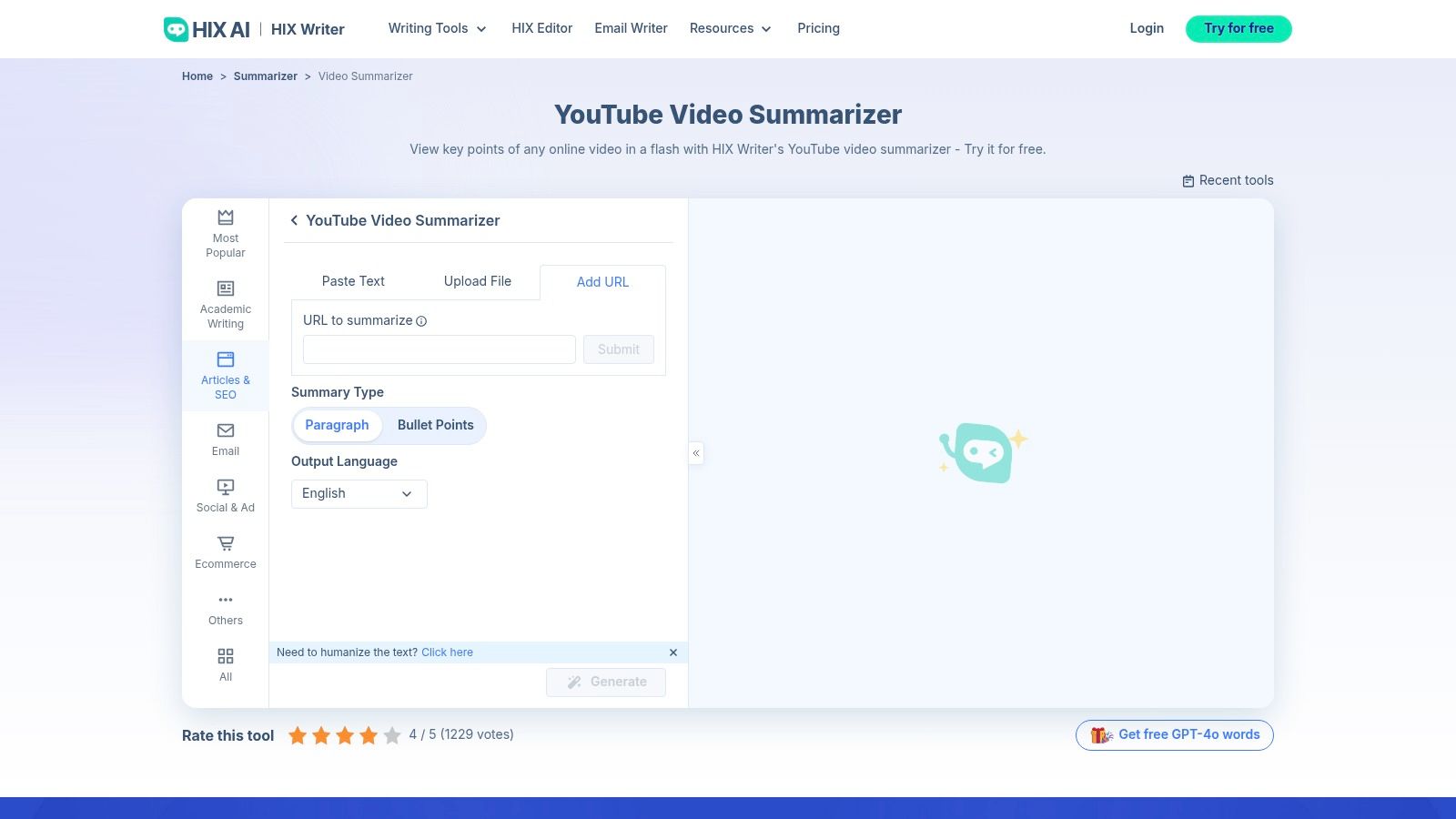Select Bullet Points summary type
1456x819 pixels.
[x=436, y=425]
